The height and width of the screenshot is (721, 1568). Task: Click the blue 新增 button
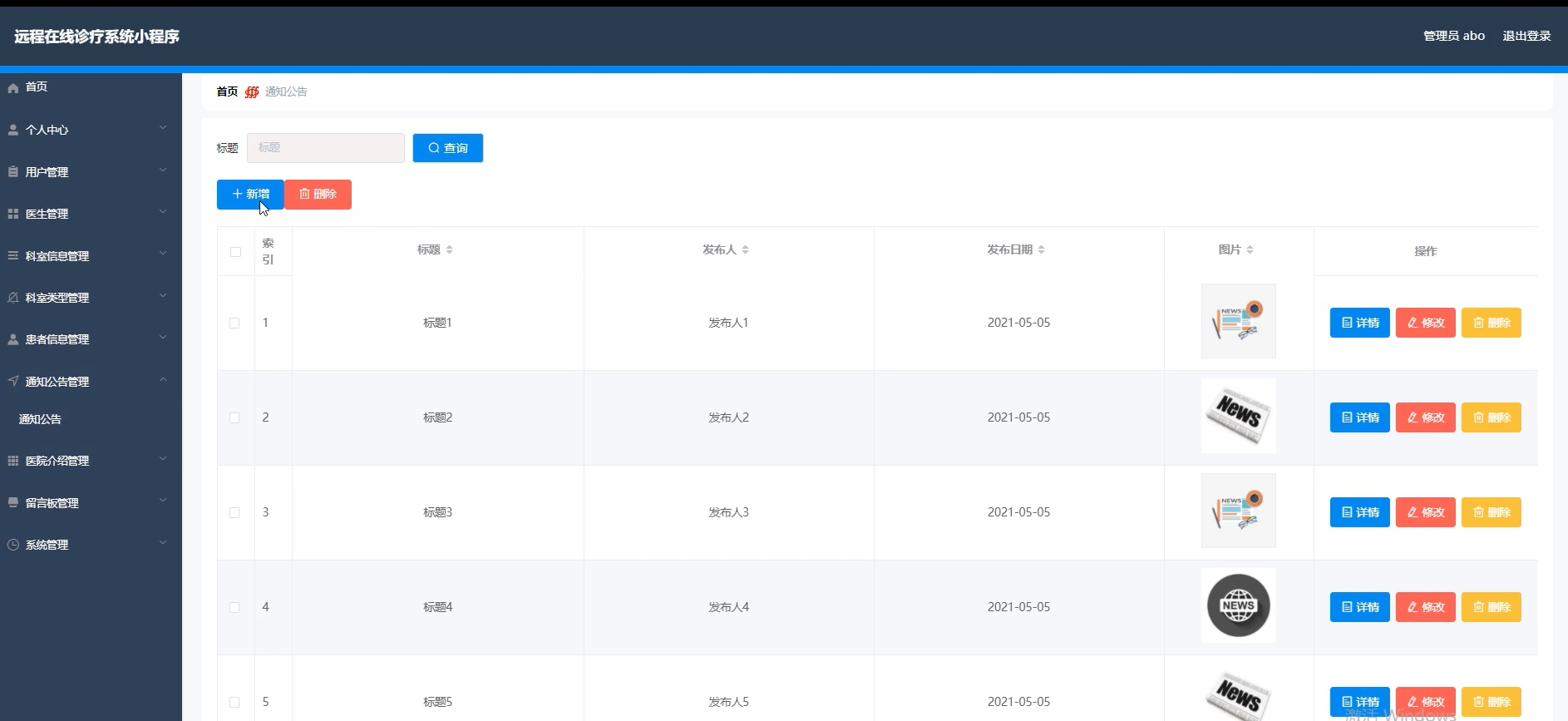click(x=250, y=194)
